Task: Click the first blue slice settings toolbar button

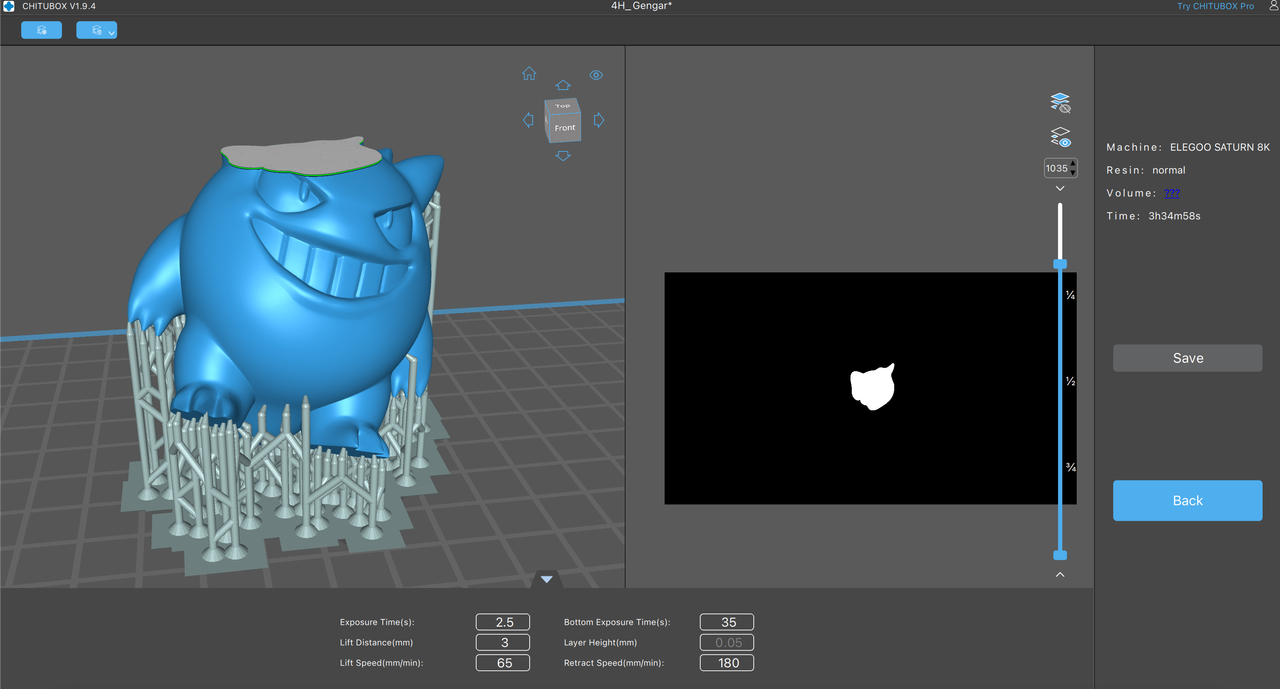Action: 41,31
